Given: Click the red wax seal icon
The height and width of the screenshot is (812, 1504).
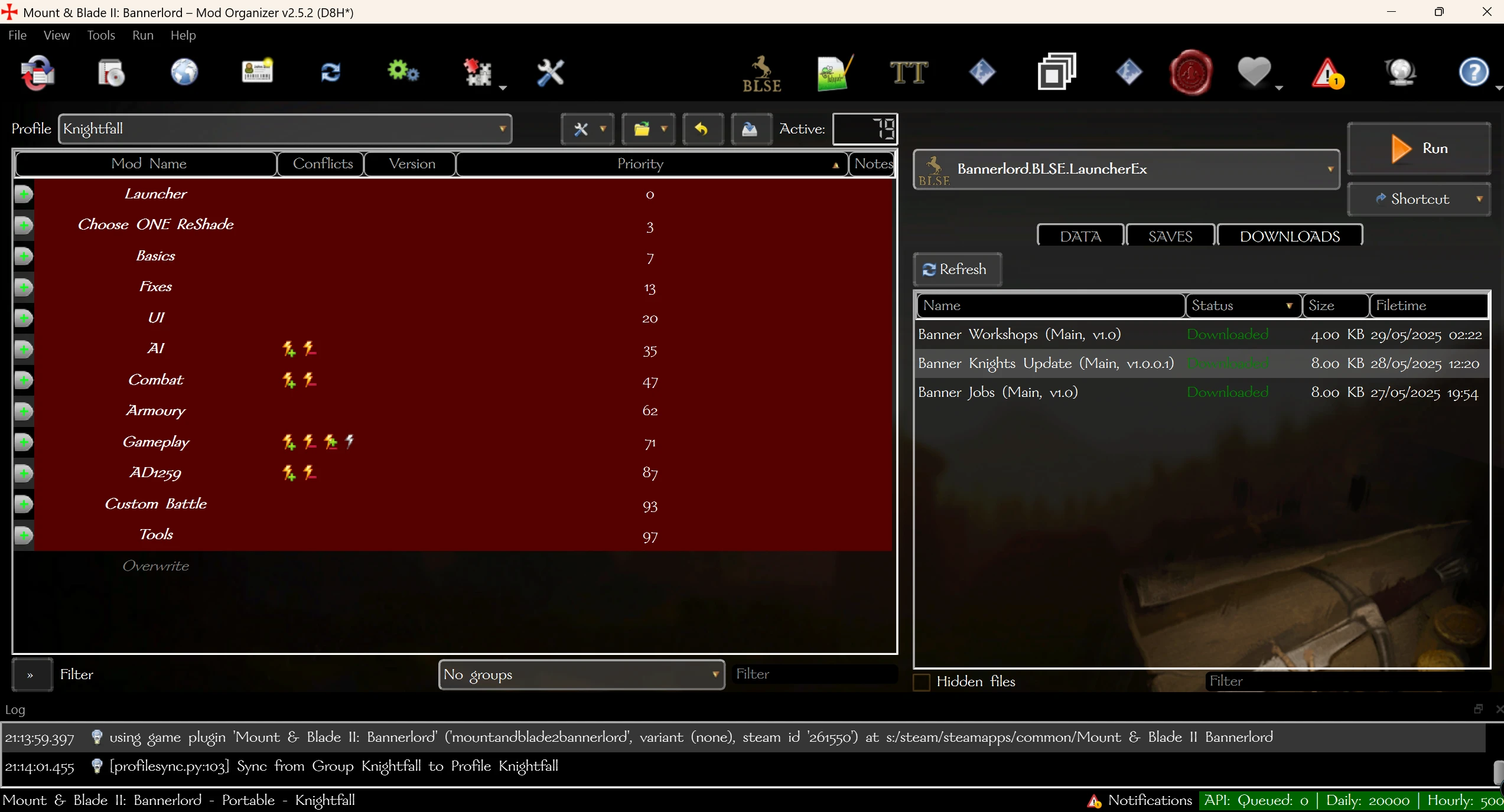Looking at the screenshot, I should pos(1191,73).
